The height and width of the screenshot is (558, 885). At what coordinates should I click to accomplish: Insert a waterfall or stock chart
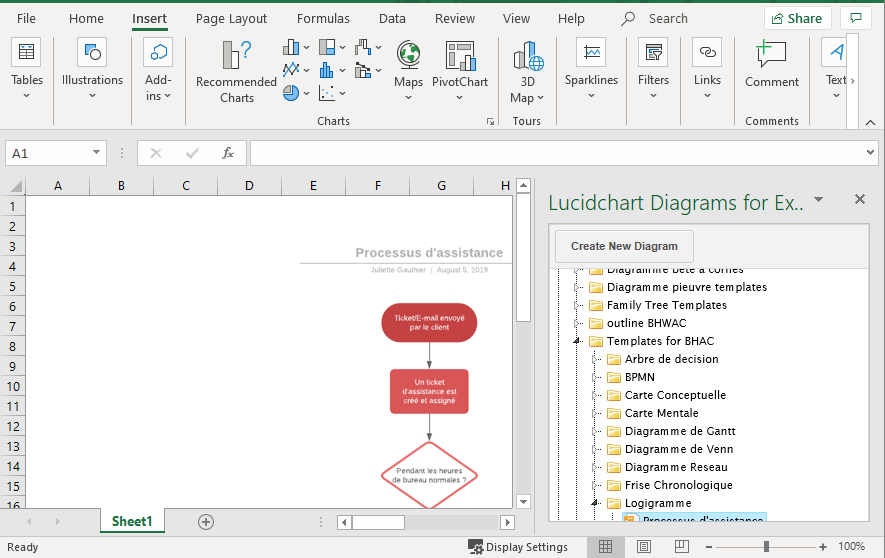[368, 47]
